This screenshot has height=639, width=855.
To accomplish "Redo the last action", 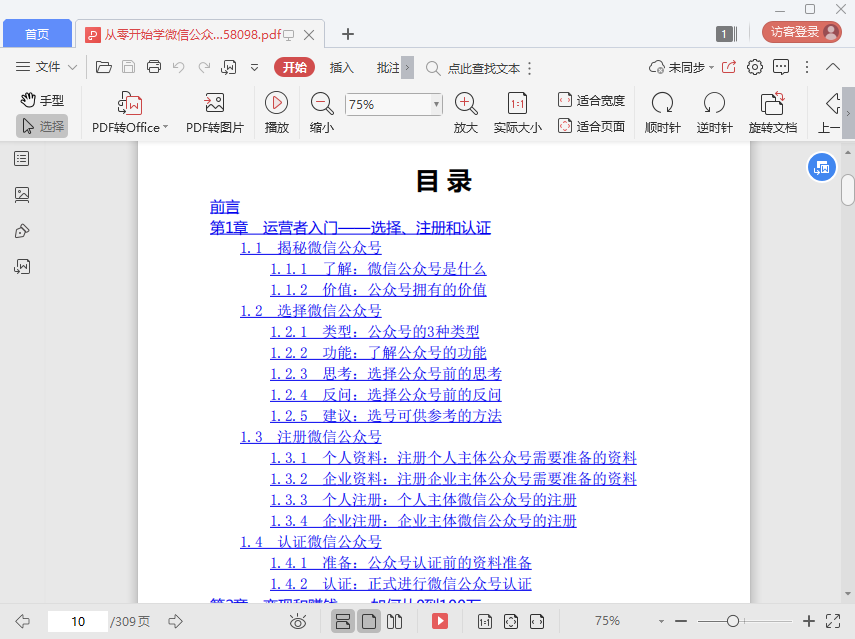I will tap(204, 67).
